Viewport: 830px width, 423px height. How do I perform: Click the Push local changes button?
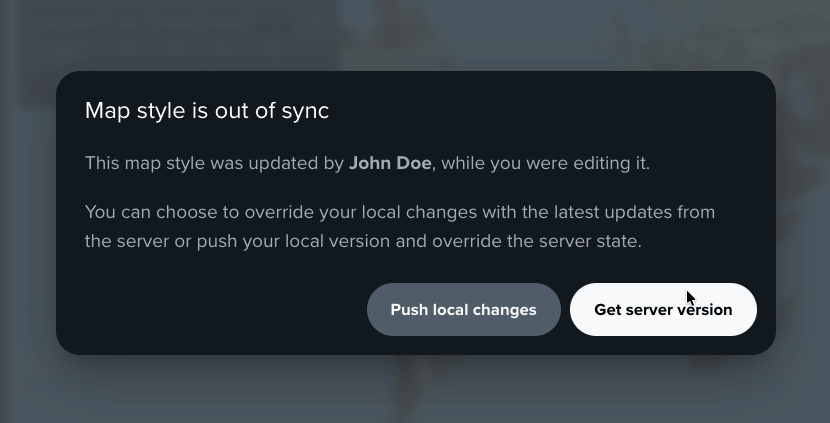click(463, 310)
